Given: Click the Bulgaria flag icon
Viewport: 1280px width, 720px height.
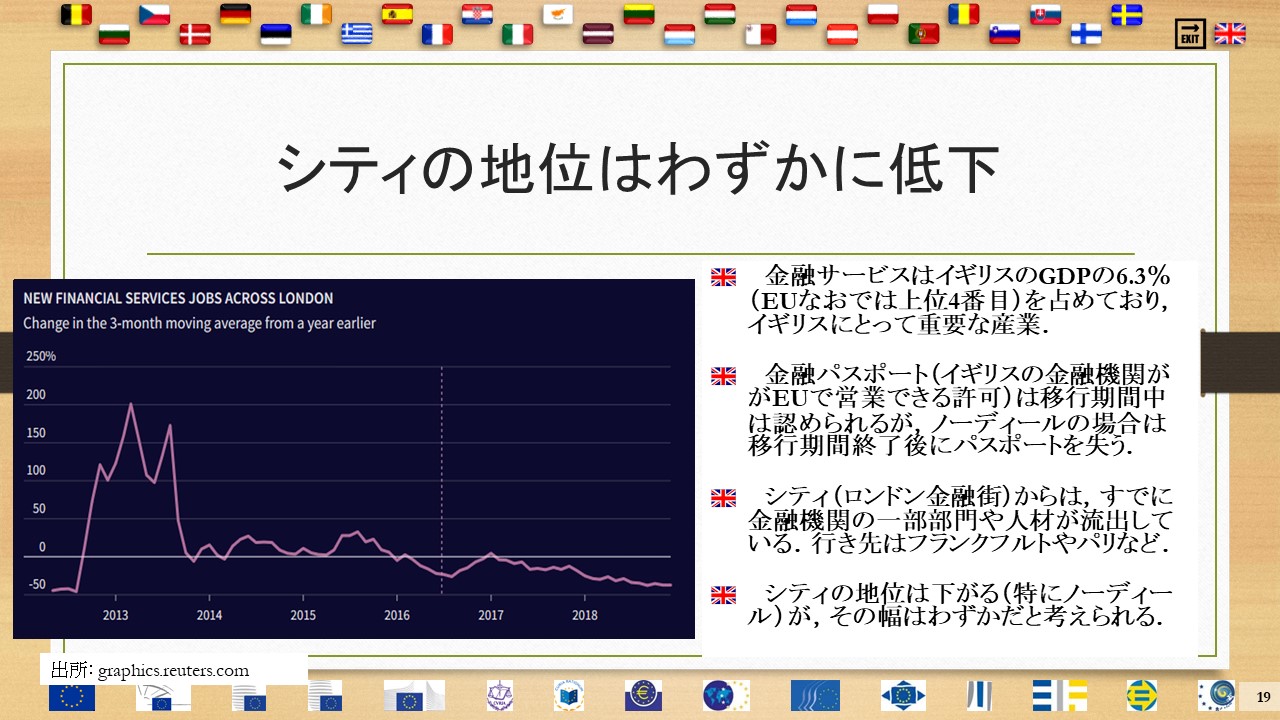Looking at the screenshot, I should [115, 35].
